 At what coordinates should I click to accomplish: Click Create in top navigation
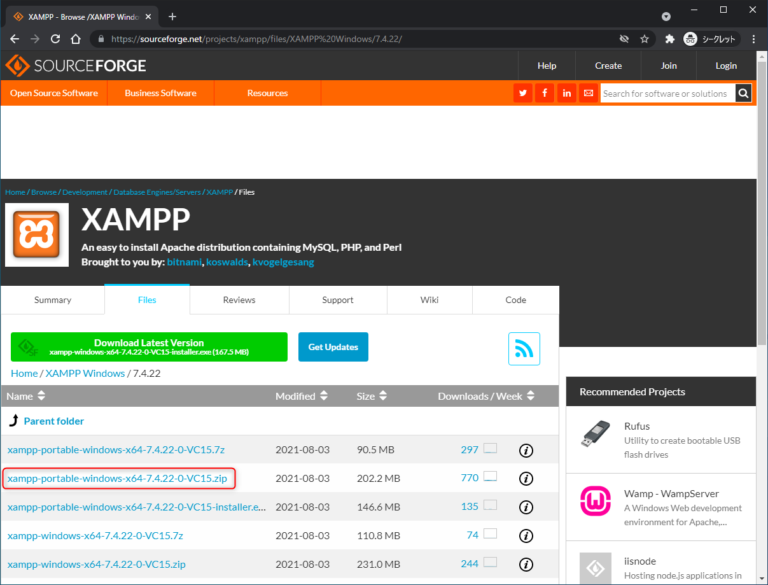tap(608, 66)
